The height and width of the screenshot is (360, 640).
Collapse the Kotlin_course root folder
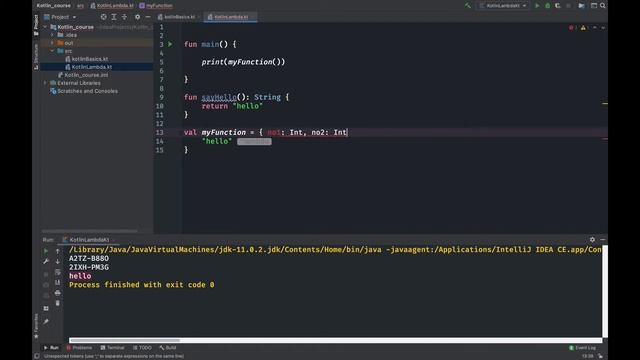coord(45,27)
